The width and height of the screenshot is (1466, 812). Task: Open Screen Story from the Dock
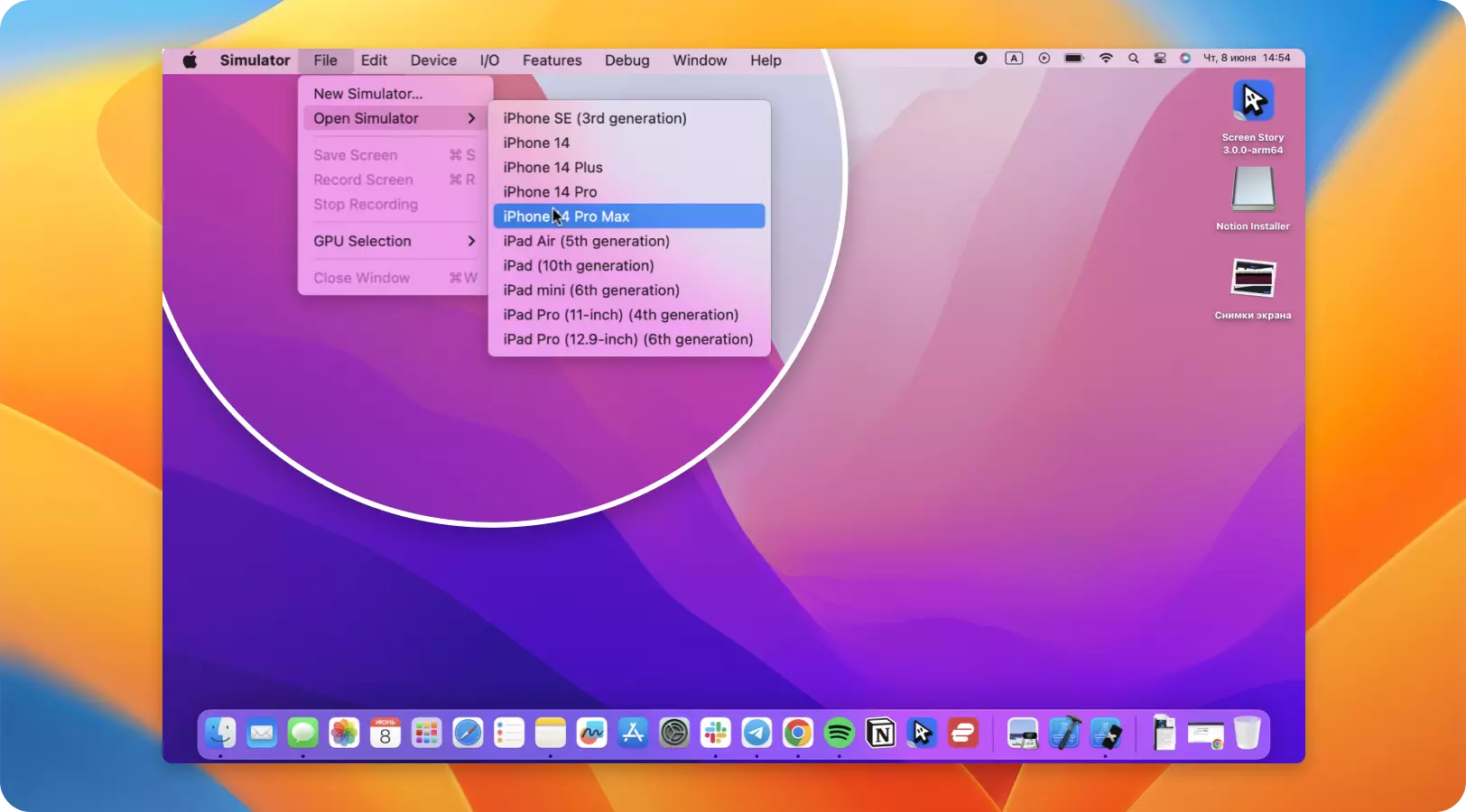[922, 733]
